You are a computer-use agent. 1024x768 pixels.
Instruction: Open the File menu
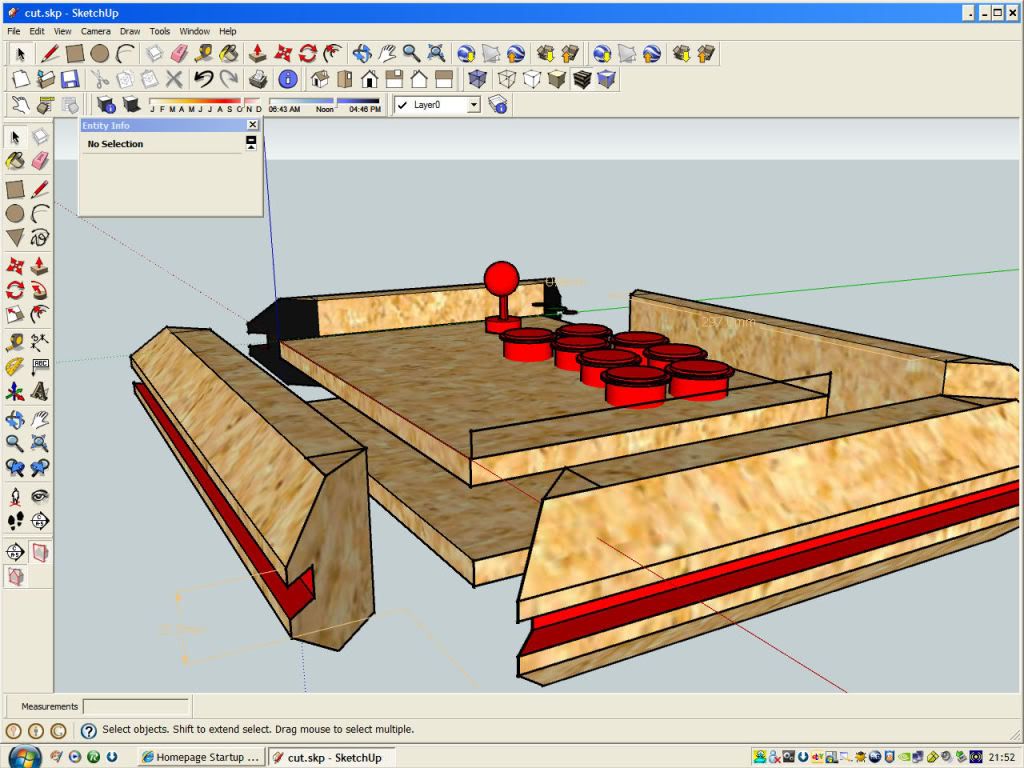click(14, 31)
